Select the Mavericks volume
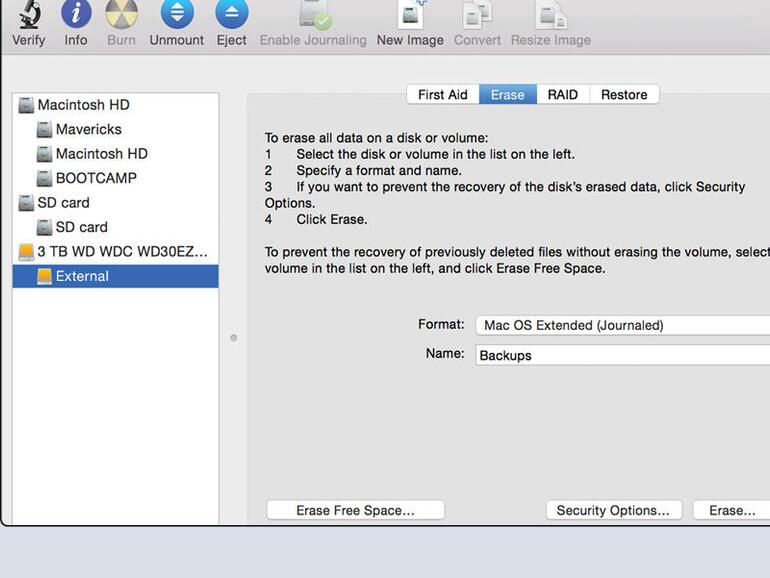Screen dimensions: 770x578 point(115,129)
